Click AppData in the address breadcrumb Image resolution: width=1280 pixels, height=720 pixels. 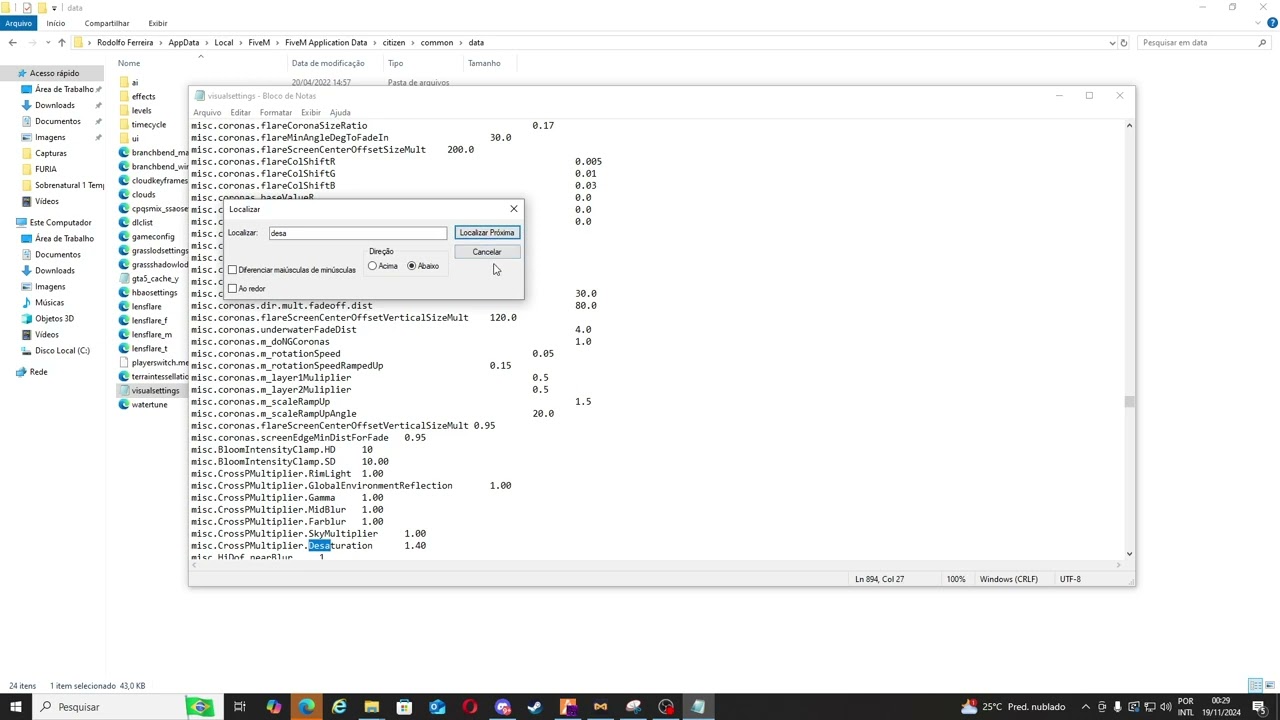click(x=183, y=43)
